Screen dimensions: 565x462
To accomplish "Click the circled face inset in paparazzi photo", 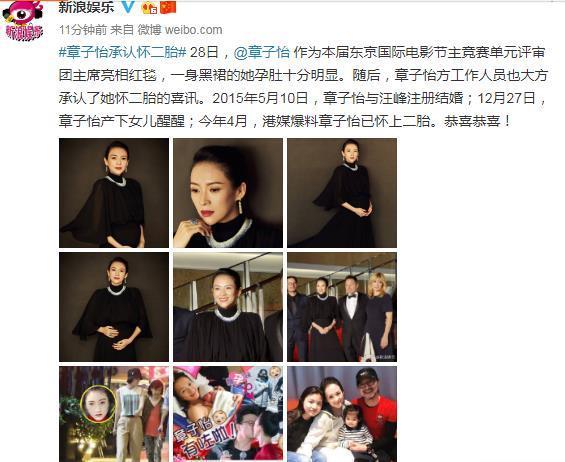I will (98, 404).
